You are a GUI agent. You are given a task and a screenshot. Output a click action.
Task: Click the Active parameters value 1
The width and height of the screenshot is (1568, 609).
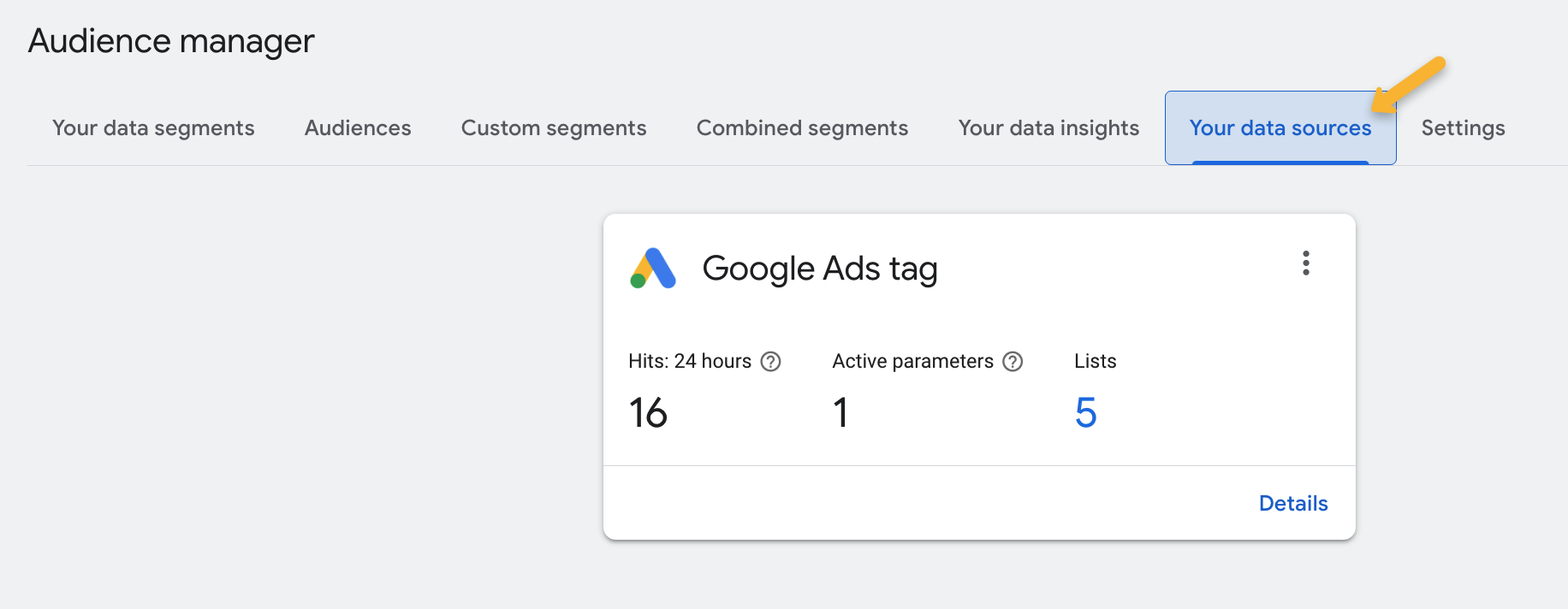(x=840, y=413)
